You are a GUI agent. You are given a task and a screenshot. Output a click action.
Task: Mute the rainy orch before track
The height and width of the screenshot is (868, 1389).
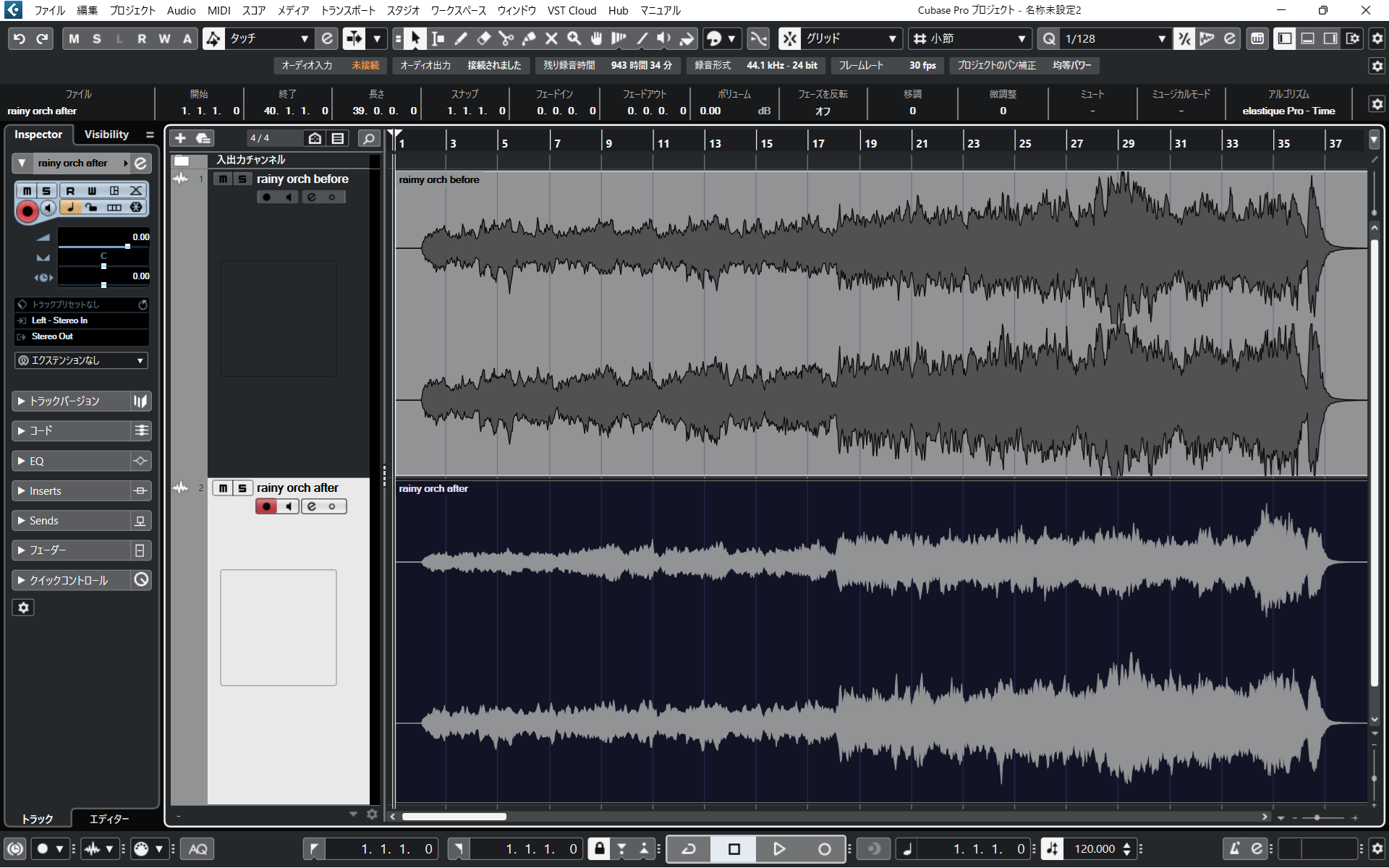(x=224, y=179)
